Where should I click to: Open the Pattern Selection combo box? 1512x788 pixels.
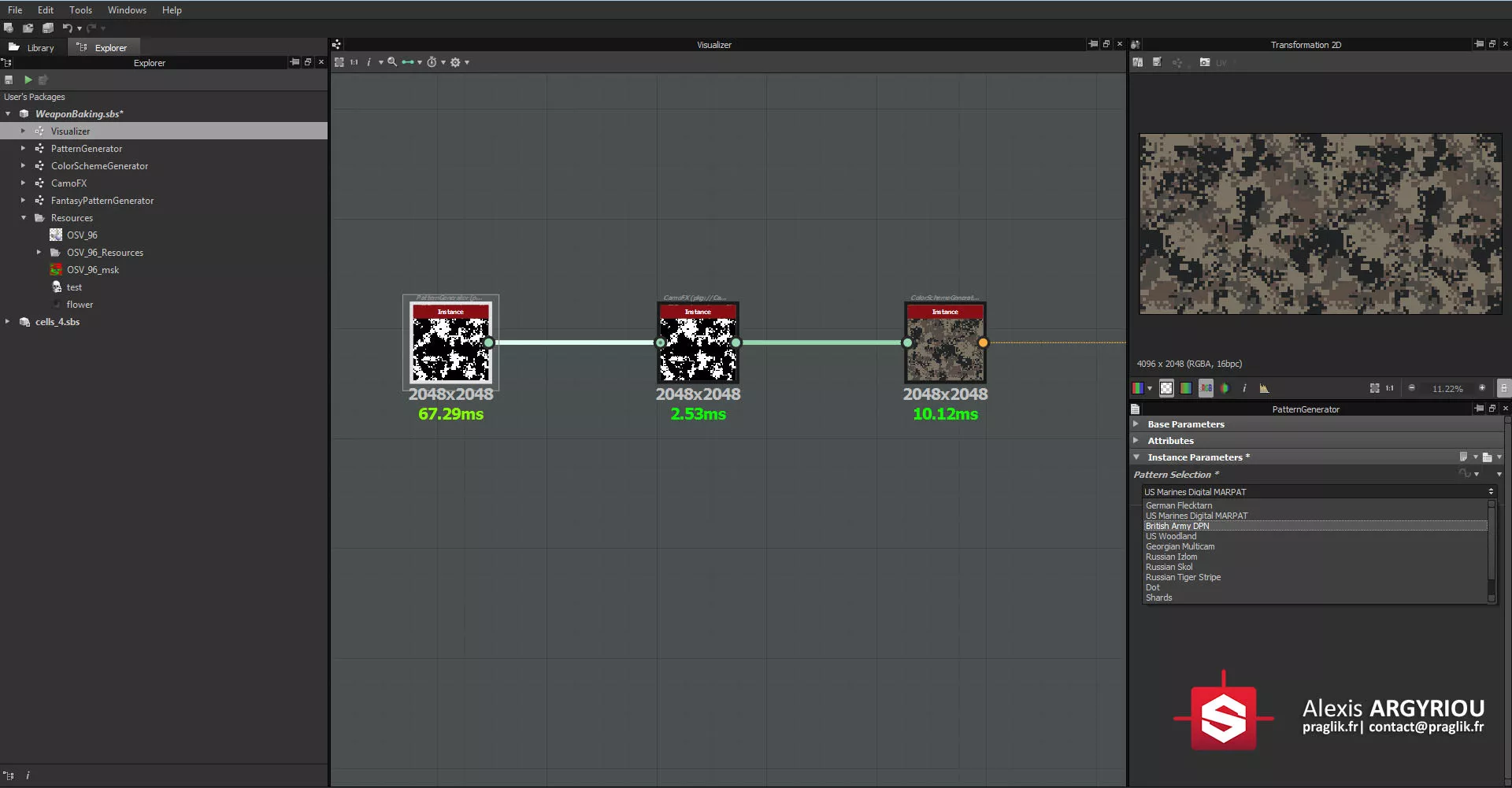(x=1317, y=492)
